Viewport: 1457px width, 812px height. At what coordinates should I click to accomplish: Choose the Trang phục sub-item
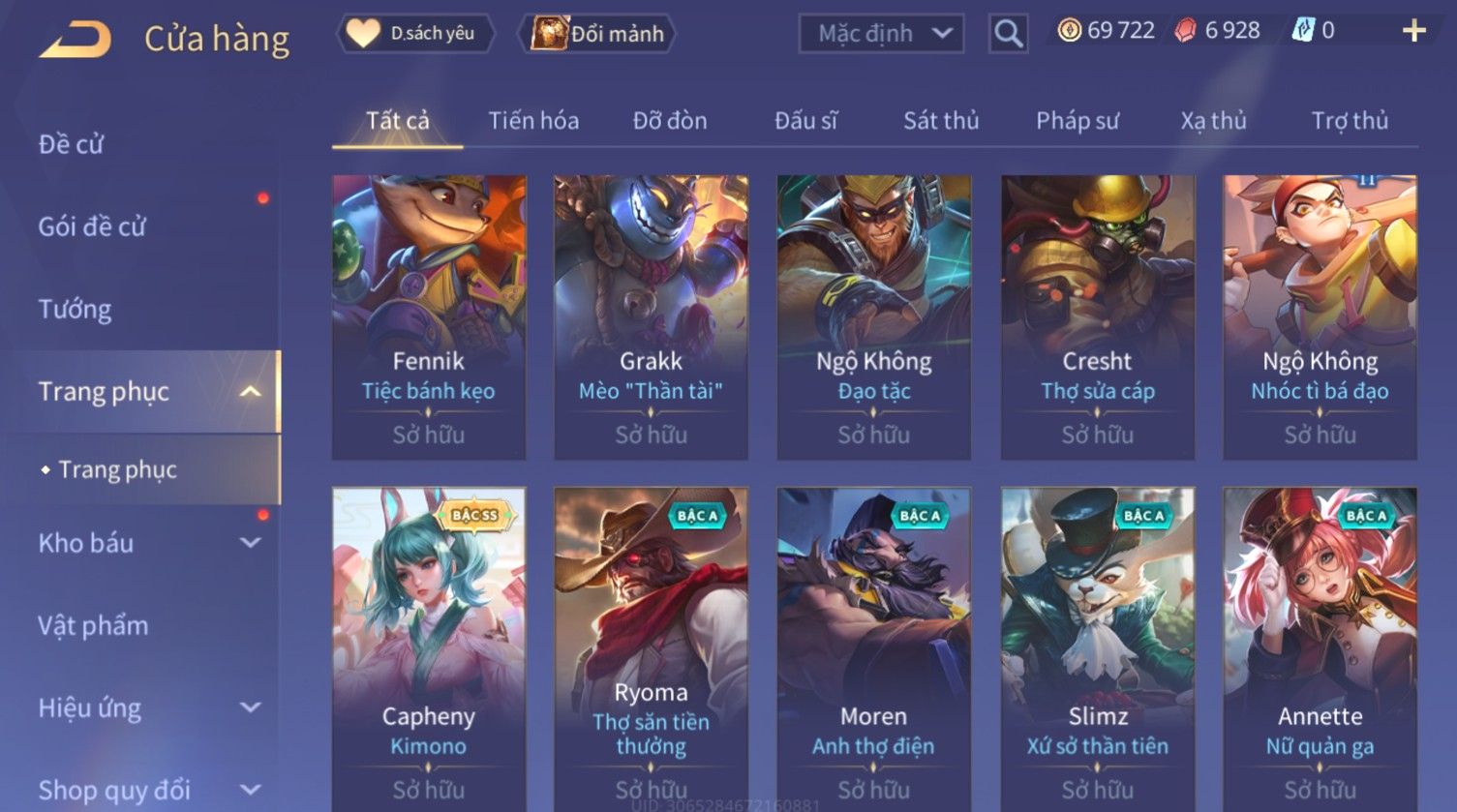pyautogui.click(x=117, y=469)
